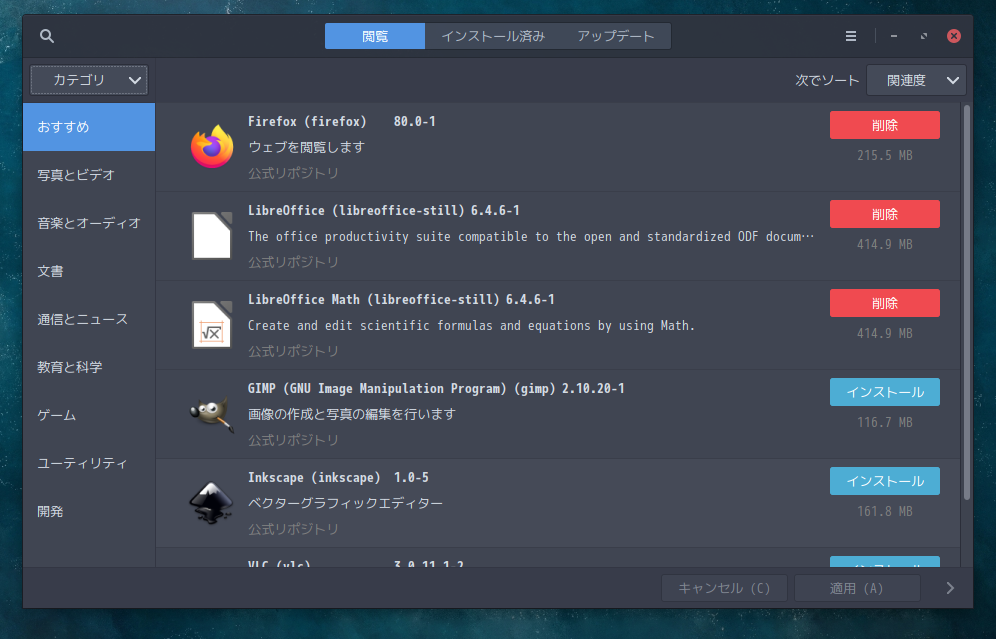Click the GIMP mascot icon
Image resolution: width=996 pixels, height=639 pixels.
(x=212, y=414)
